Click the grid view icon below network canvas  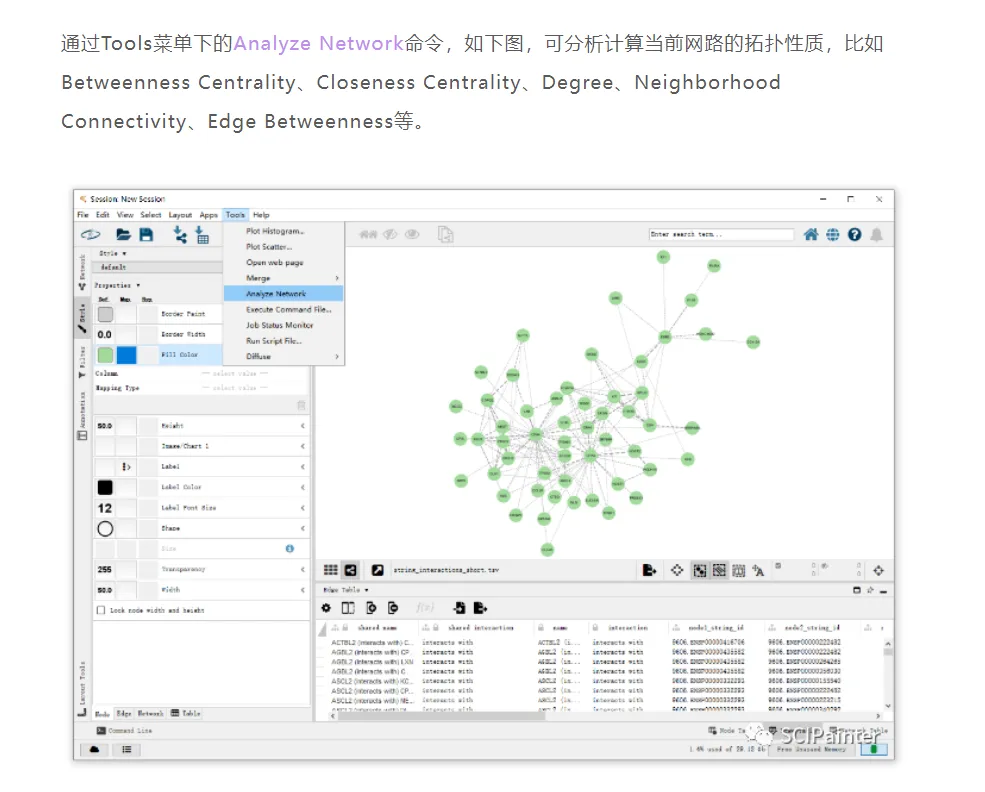(x=330, y=570)
